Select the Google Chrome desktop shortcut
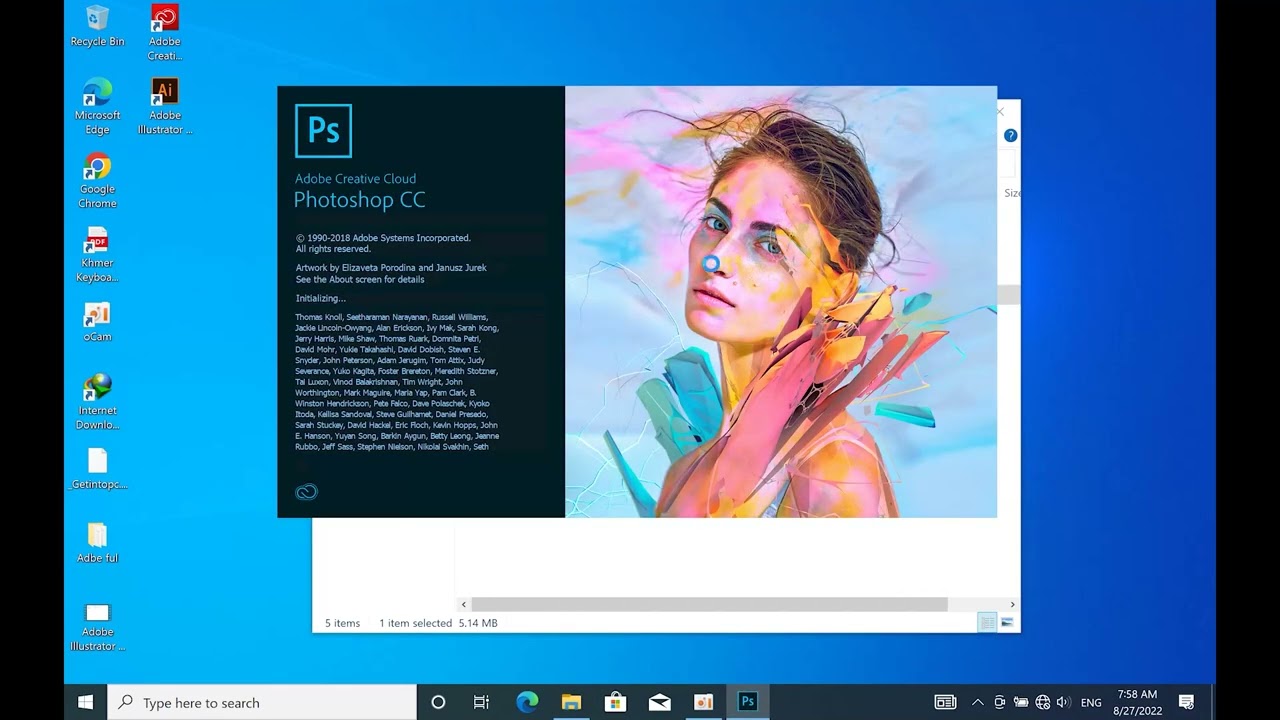Viewport: 1280px width, 720px height. tap(97, 180)
